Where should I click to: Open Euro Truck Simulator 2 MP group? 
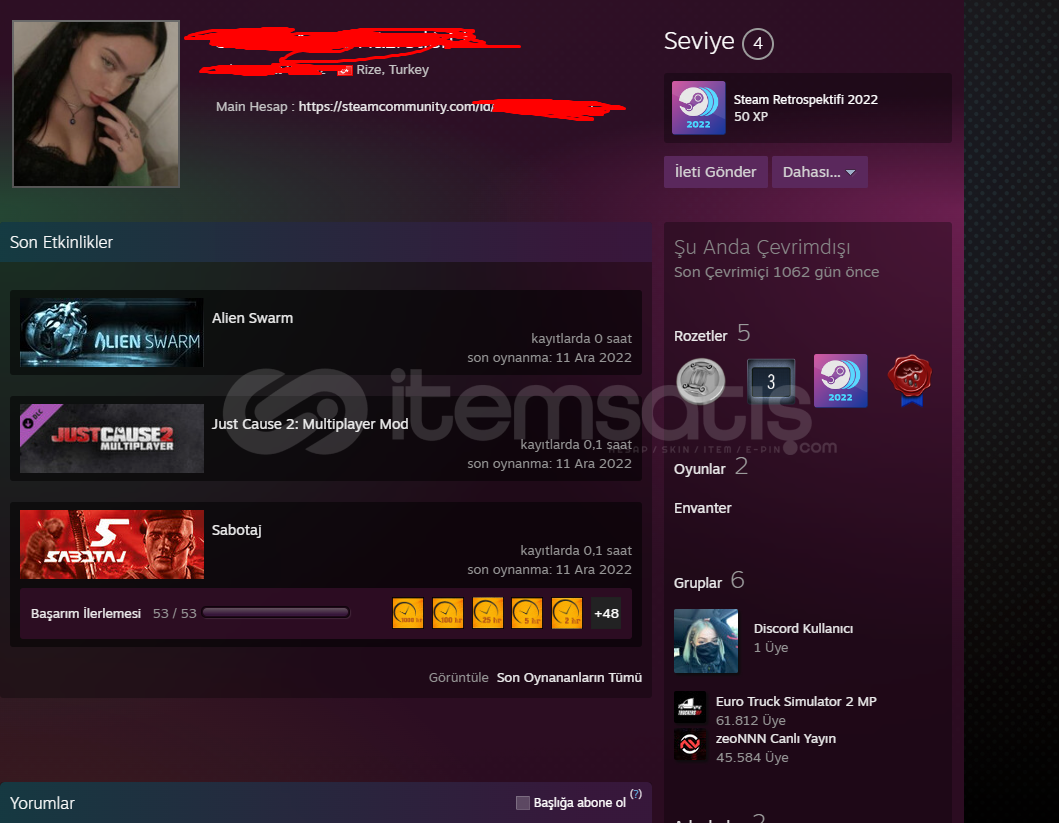pyautogui.click(x=796, y=701)
